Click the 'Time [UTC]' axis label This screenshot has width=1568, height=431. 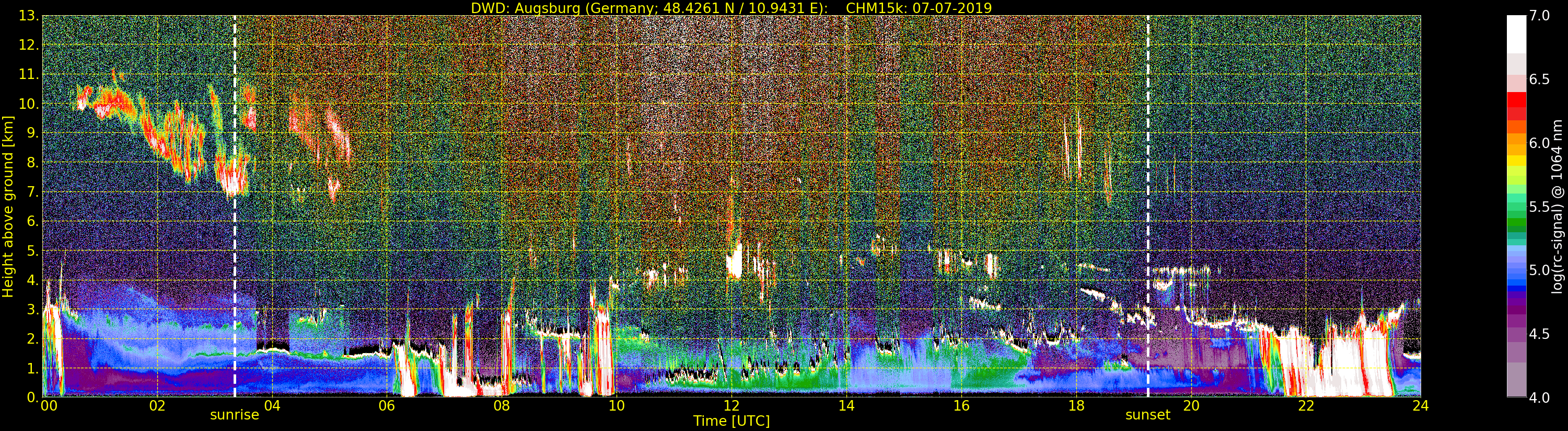click(731, 421)
